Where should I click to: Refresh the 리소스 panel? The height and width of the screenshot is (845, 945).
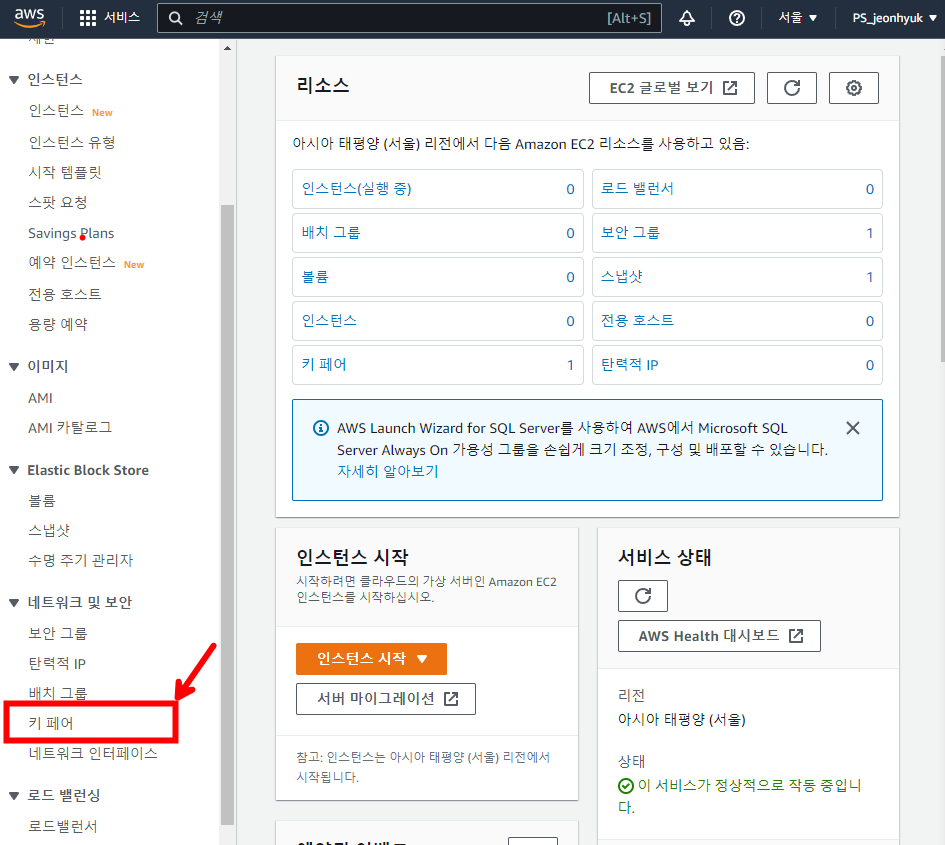(791, 88)
